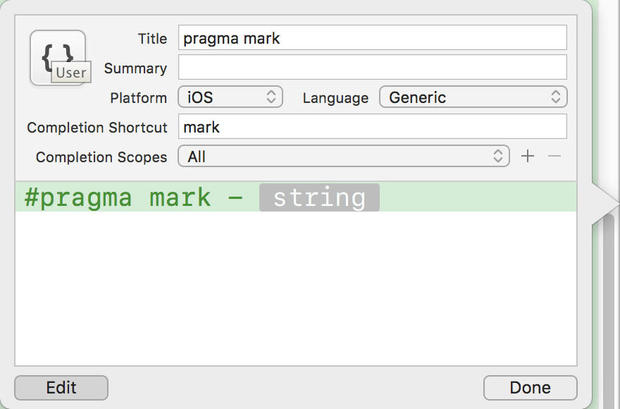Screen dimensions: 620x409
Task: Click the Completion Scopes label
Action: click(101, 157)
